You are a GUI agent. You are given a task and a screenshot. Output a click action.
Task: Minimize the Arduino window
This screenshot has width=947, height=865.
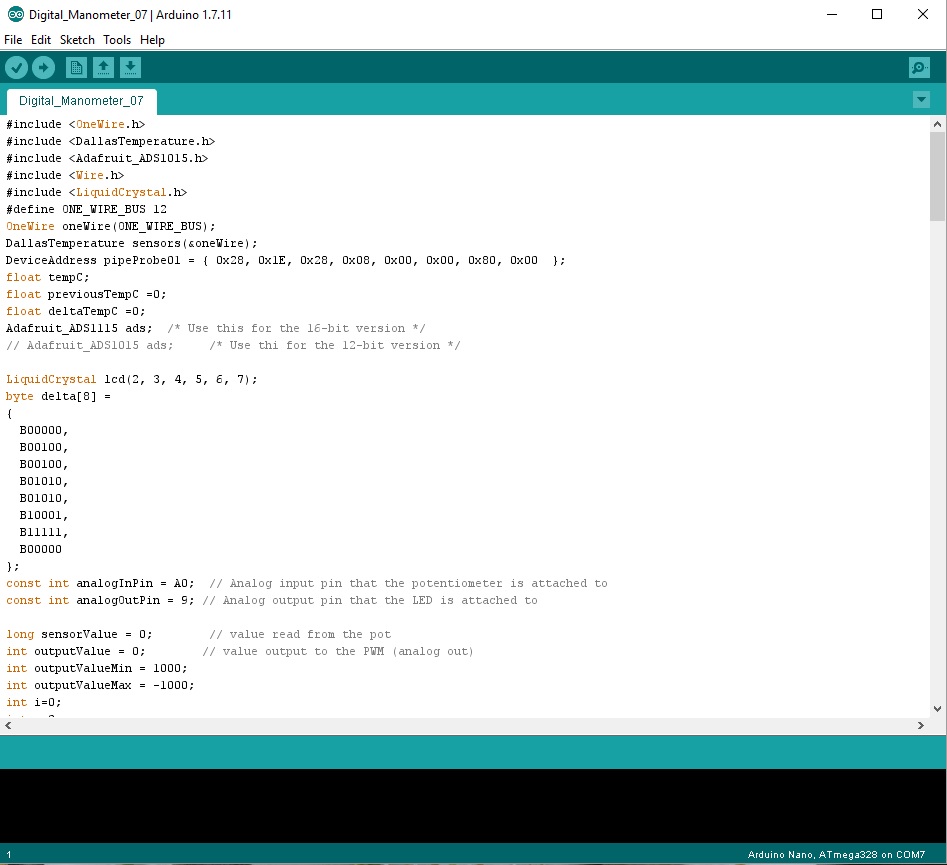[832, 14]
